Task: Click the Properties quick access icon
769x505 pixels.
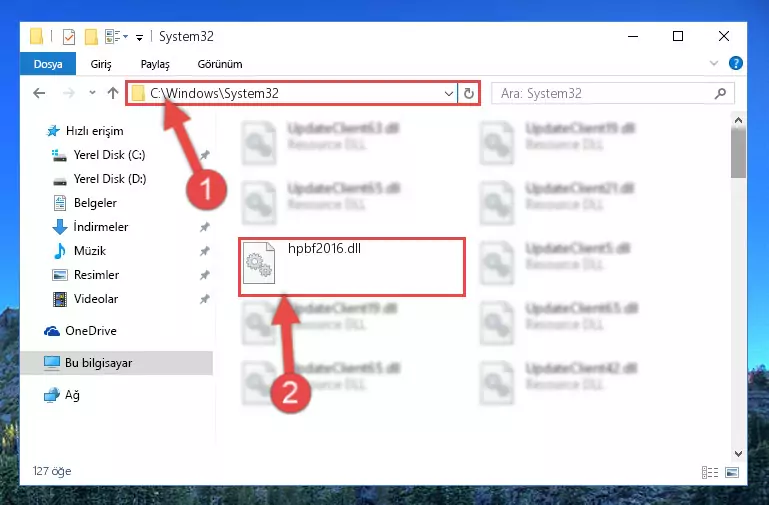Action: 69,37
